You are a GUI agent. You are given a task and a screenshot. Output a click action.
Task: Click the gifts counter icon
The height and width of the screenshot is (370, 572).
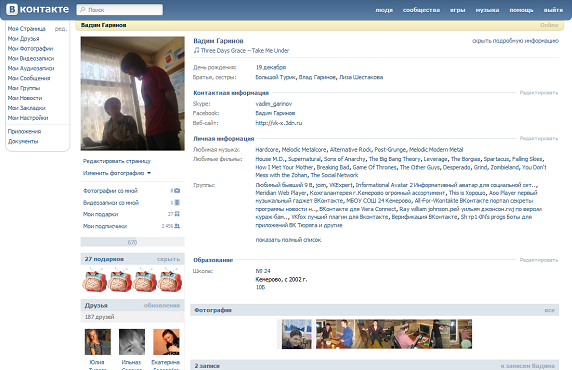tap(177, 214)
